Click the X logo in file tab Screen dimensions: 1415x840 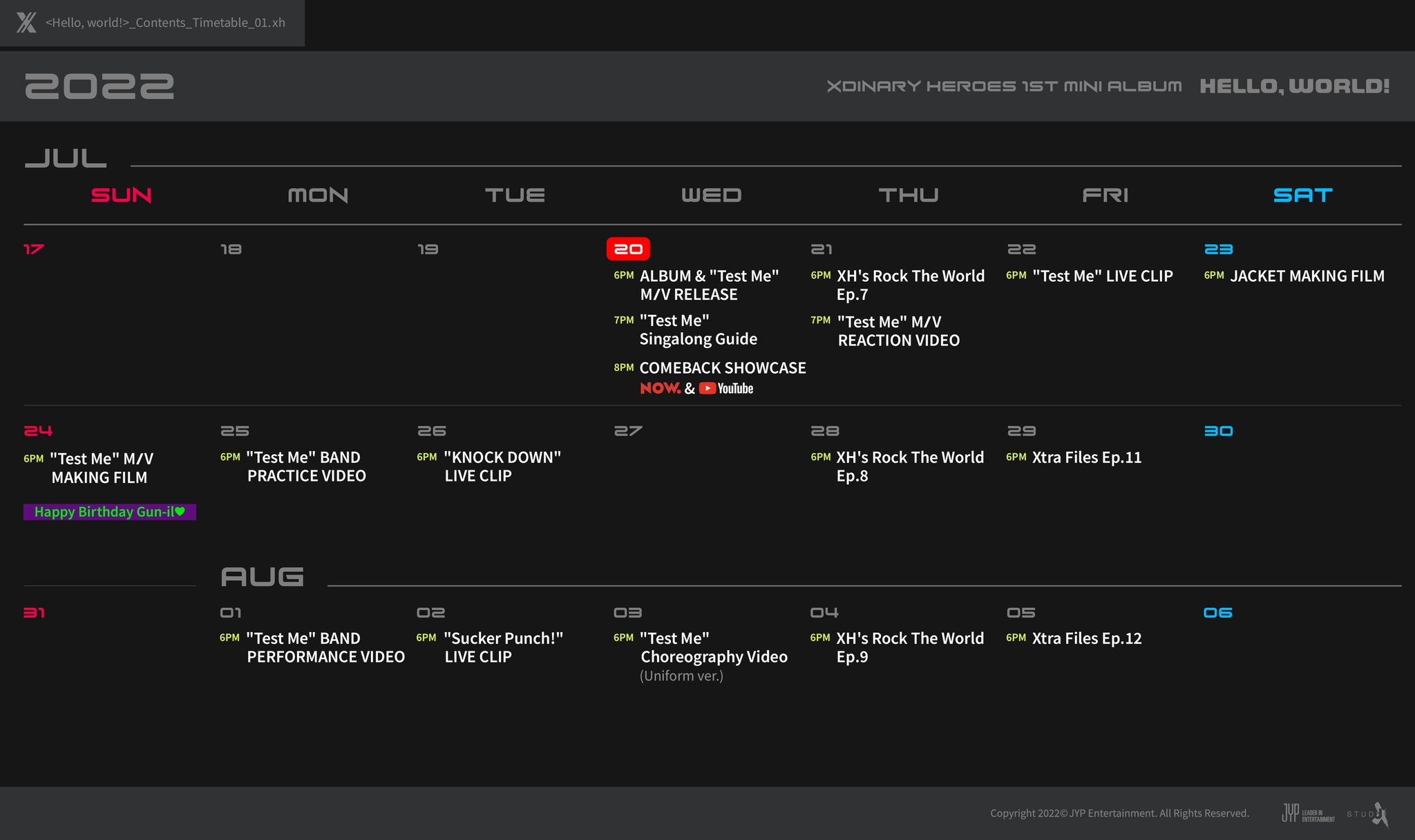26,23
